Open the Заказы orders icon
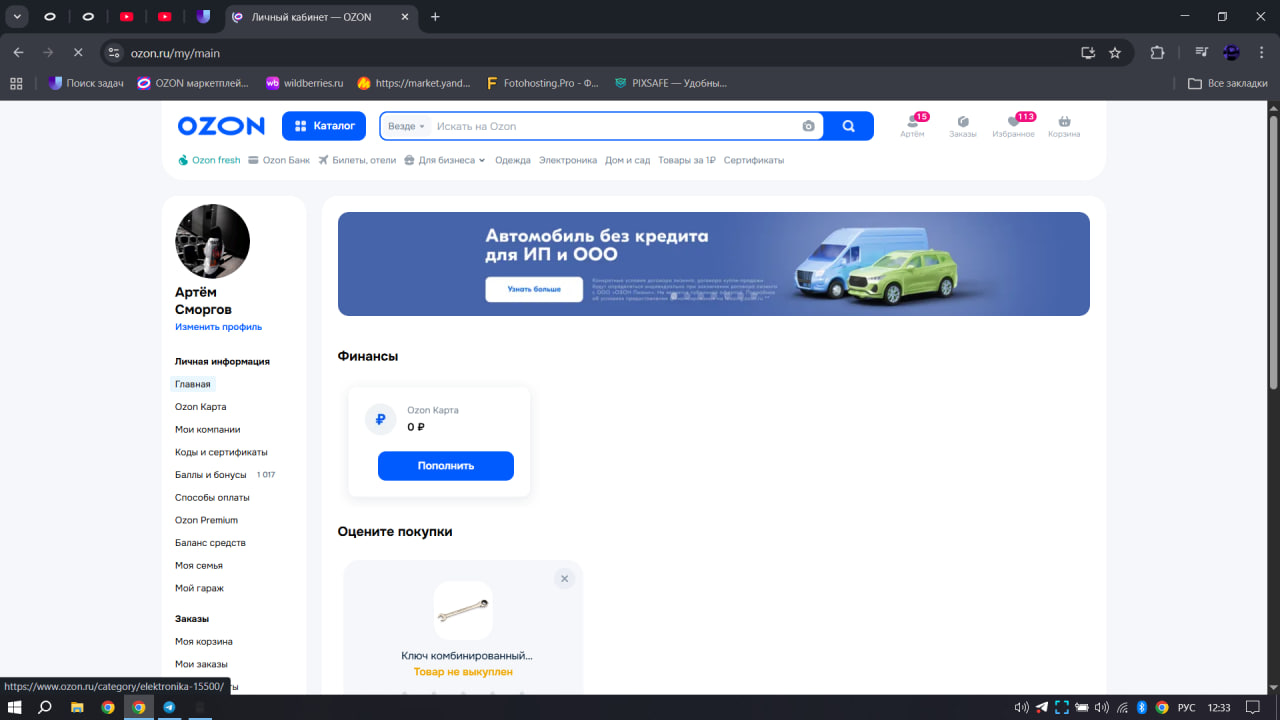The width and height of the screenshot is (1280, 720). pyautogui.click(x=963, y=126)
